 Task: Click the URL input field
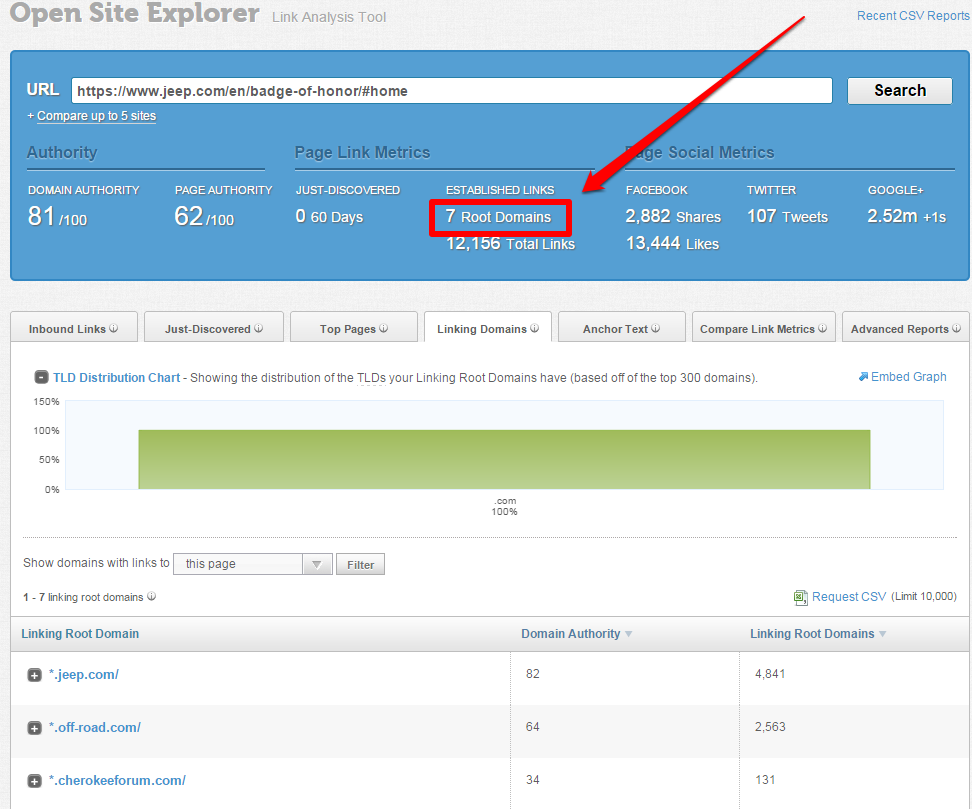451,91
